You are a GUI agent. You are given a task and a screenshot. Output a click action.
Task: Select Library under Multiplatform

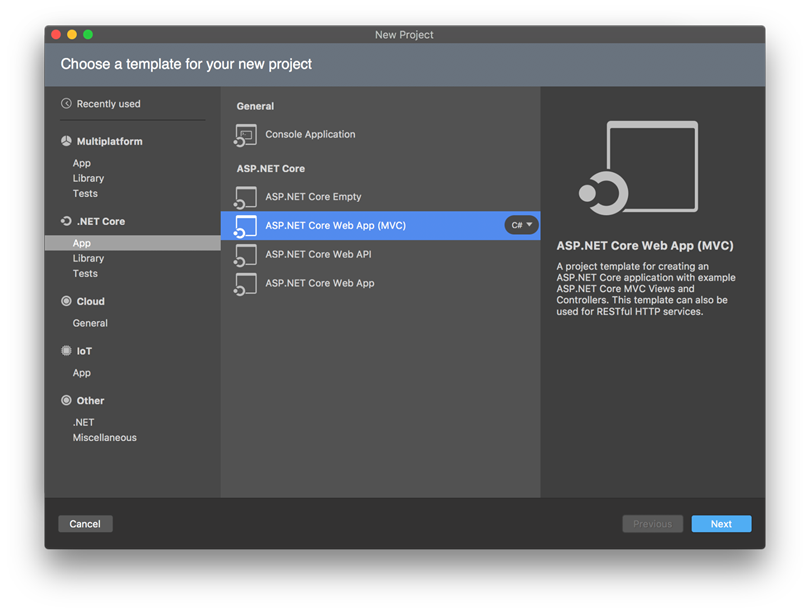click(x=88, y=178)
